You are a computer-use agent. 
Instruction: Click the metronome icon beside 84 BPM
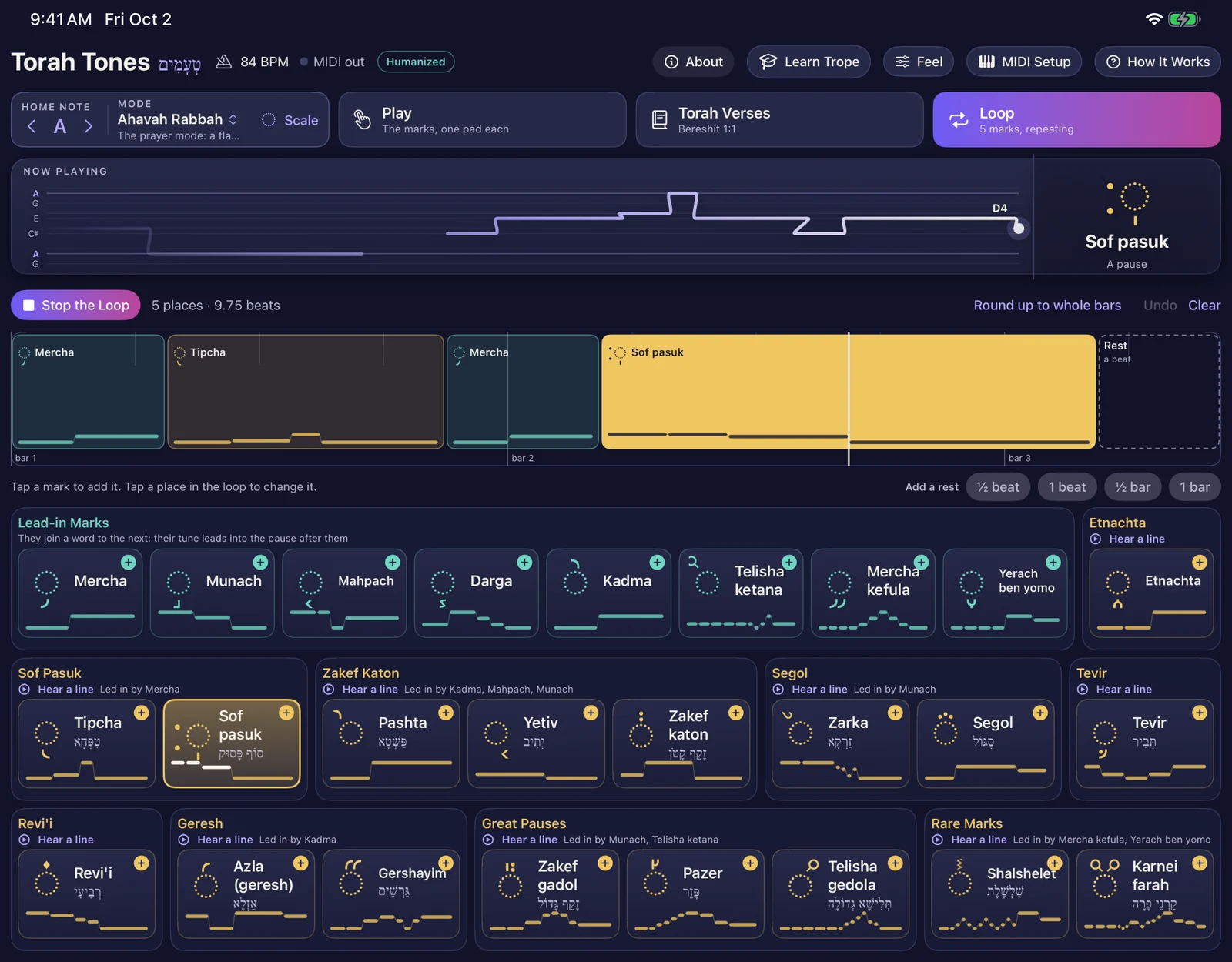223,62
